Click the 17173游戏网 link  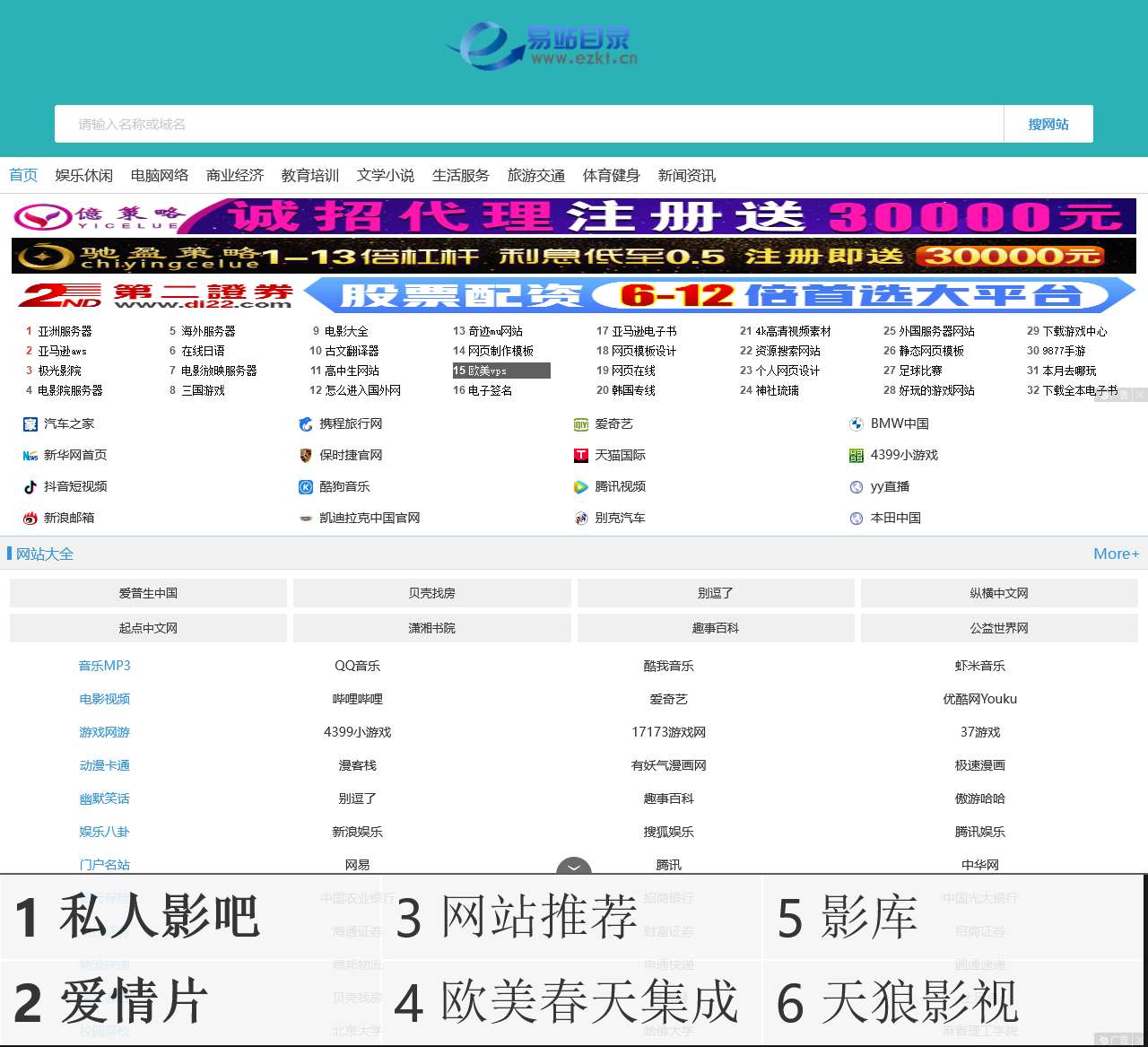[669, 732]
